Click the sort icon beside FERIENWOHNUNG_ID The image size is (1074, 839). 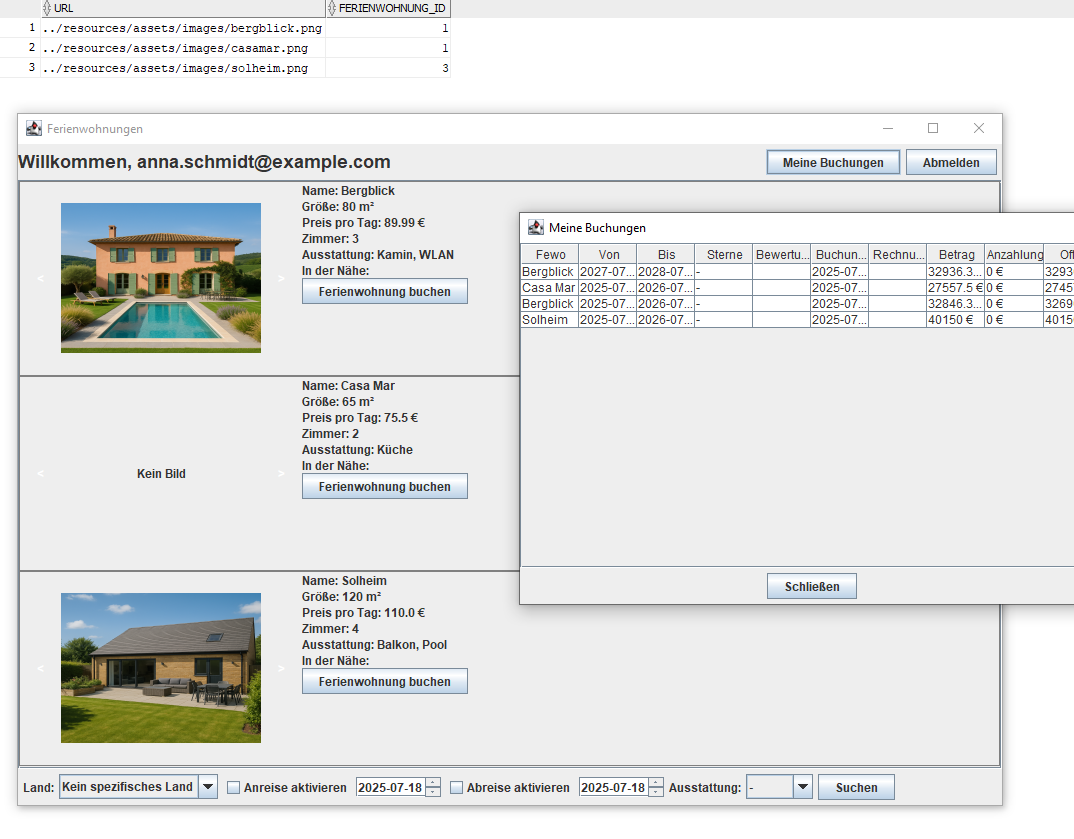[333, 8]
